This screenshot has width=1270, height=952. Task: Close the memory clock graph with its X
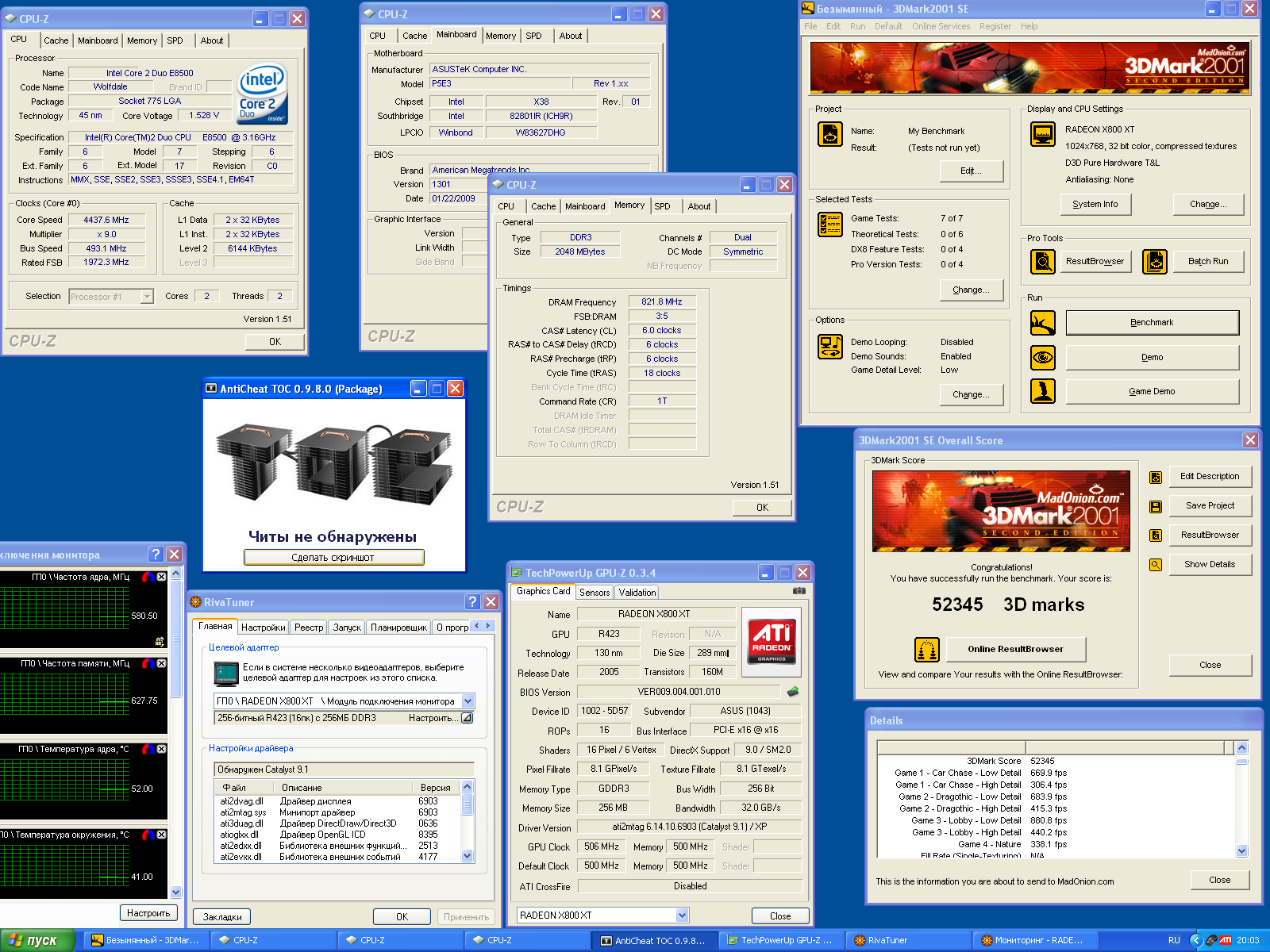coord(162,663)
